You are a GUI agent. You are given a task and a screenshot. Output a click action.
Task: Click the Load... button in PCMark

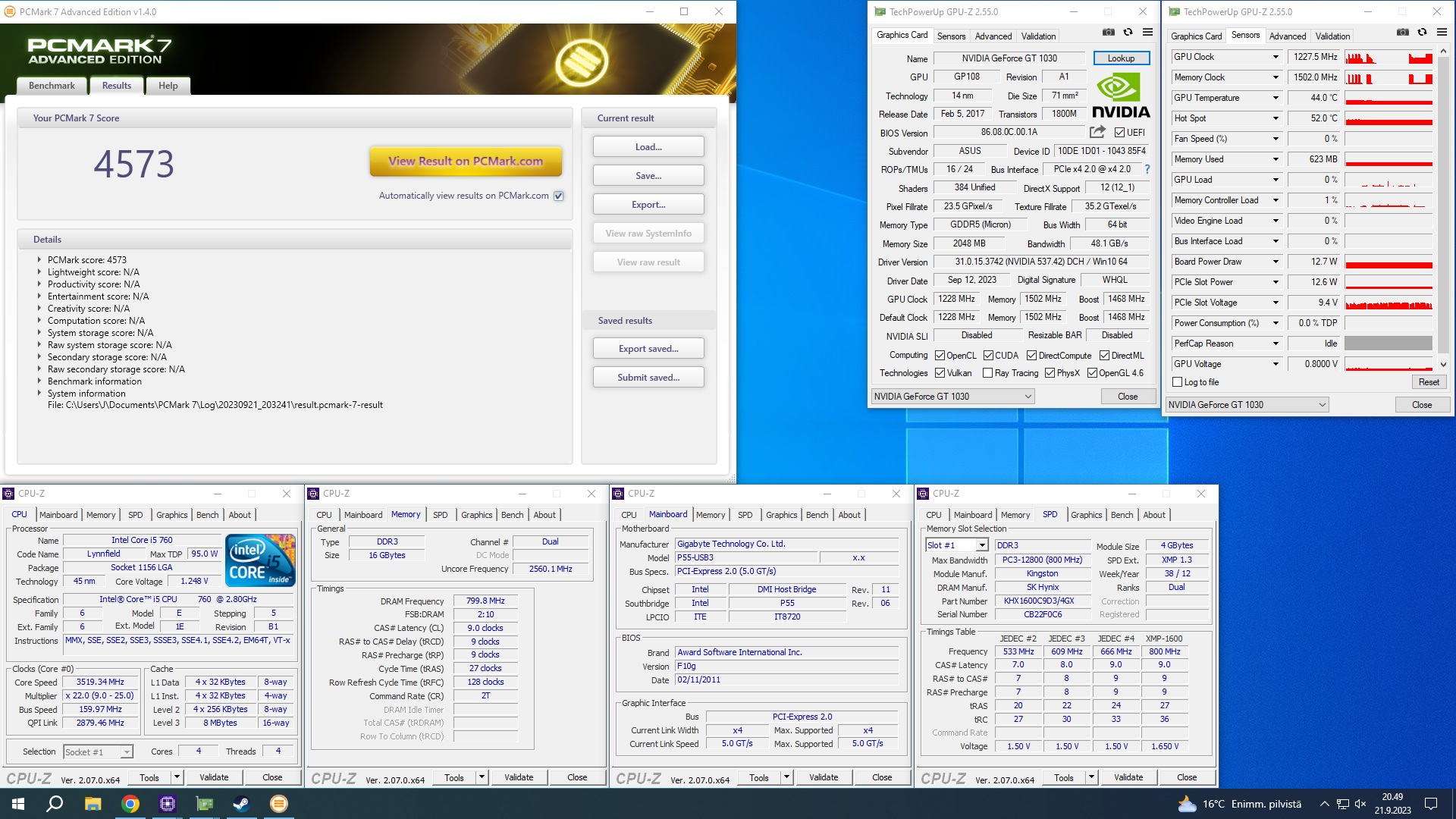[x=648, y=147]
